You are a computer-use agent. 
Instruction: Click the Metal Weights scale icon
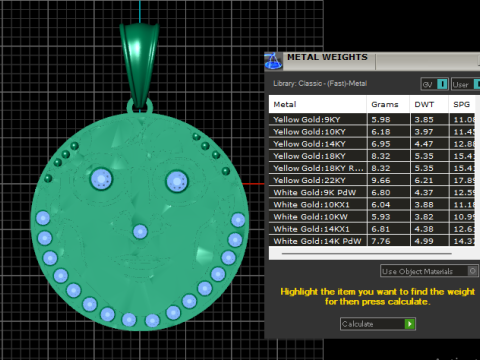pos(273,61)
